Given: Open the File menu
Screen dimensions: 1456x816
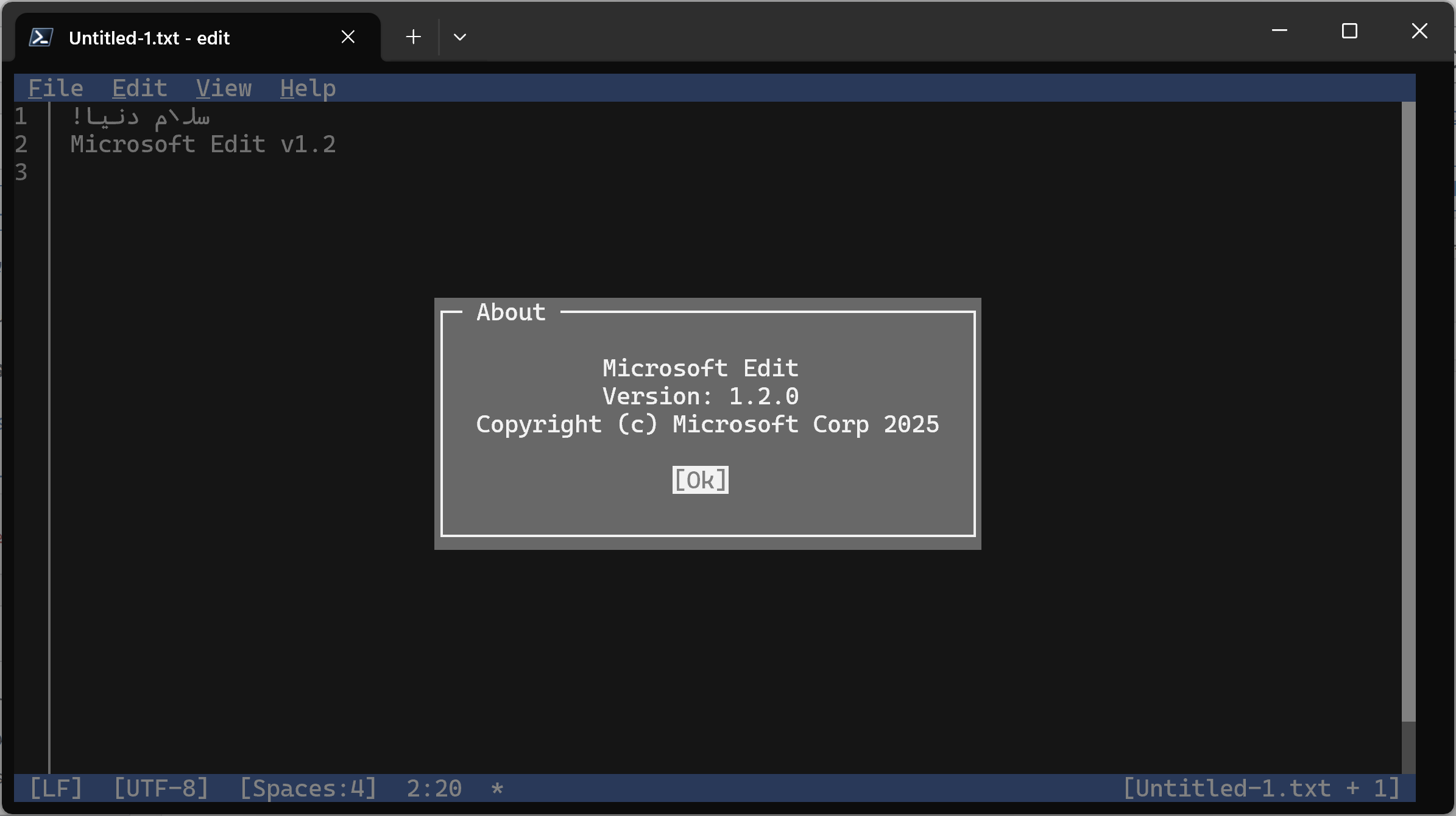Looking at the screenshot, I should pyautogui.click(x=55, y=88).
